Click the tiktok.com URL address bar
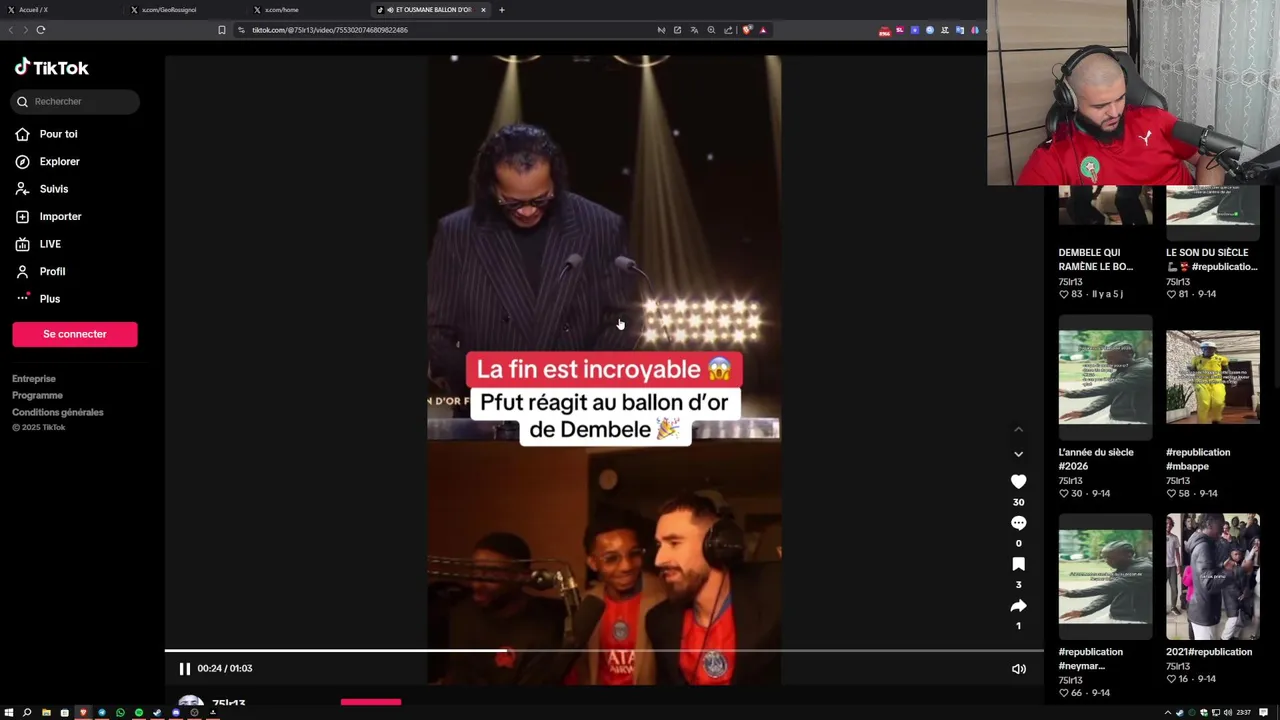1280x720 pixels. pyautogui.click(x=440, y=30)
